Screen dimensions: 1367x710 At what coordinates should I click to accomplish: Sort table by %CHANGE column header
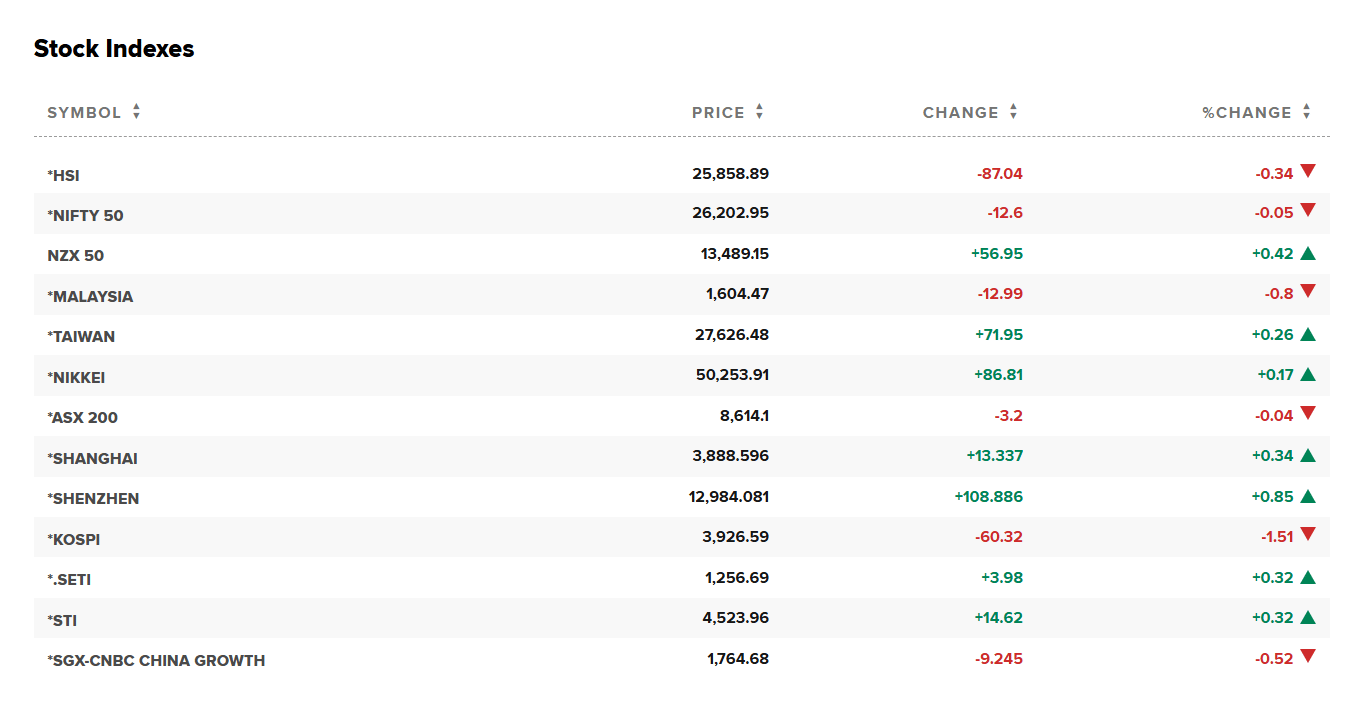1246,113
